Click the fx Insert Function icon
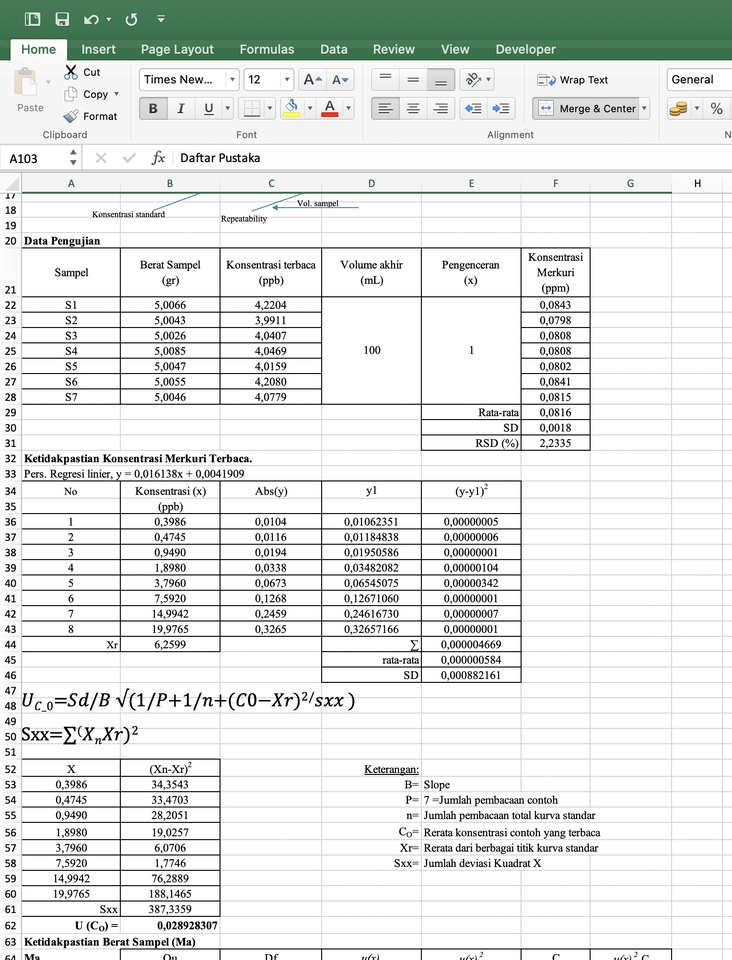Screen dimensions: 732x960 point(158,158)
